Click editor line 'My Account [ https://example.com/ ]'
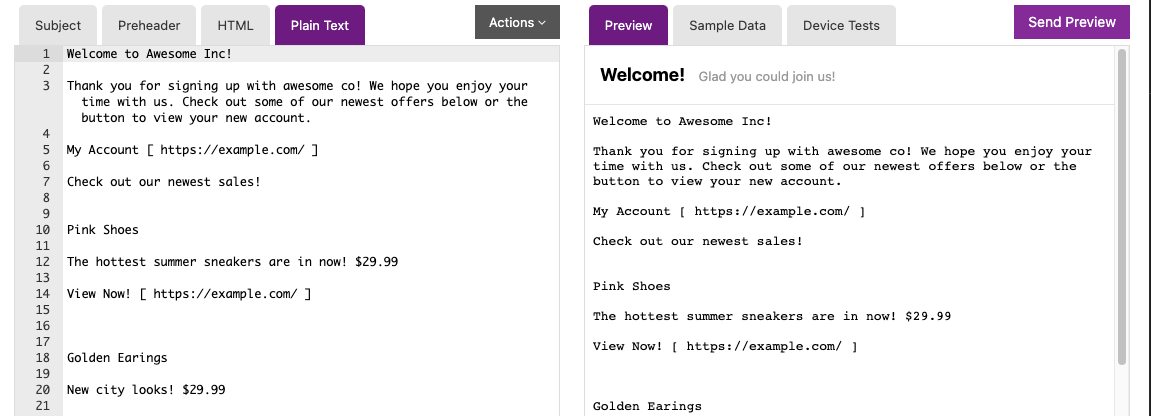Screen dimensions: 1151x416 pyautogui.click(x=192, y=150)
